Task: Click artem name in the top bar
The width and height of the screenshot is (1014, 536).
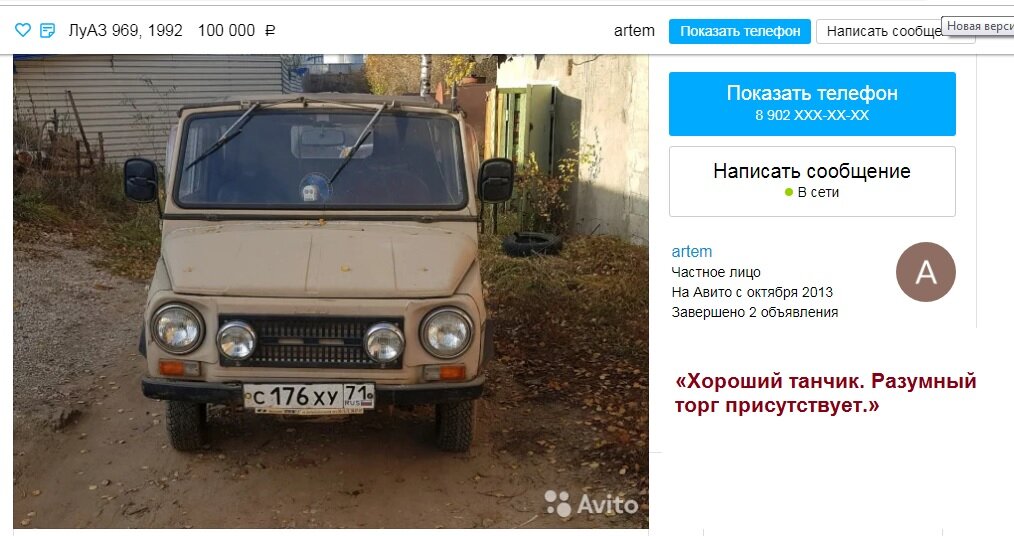Action: (x=634, y=30)
